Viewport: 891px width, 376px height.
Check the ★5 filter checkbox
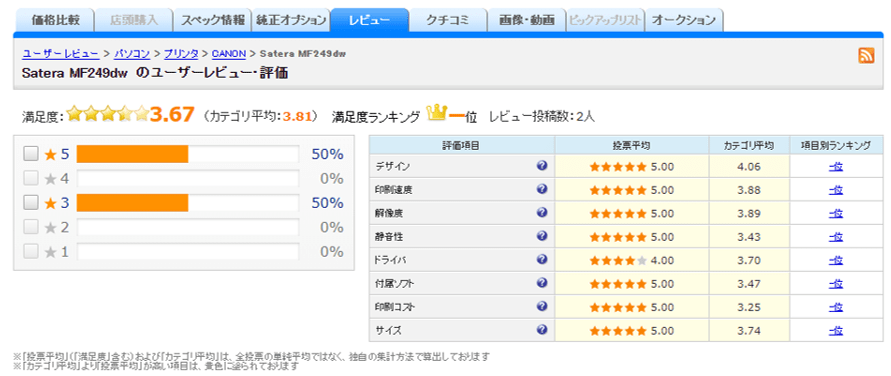(x=31, y=154)
